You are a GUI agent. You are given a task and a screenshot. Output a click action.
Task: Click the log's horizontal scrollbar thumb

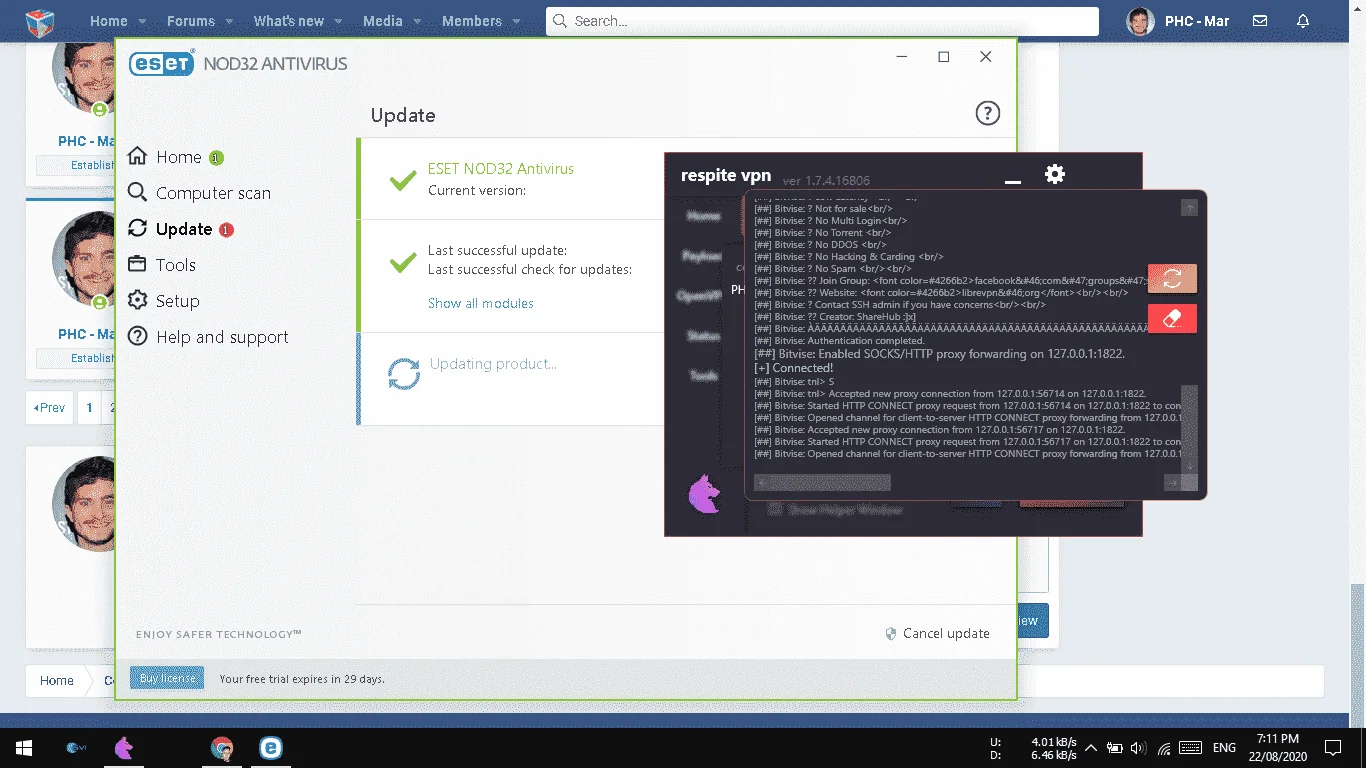pos(829,483)
